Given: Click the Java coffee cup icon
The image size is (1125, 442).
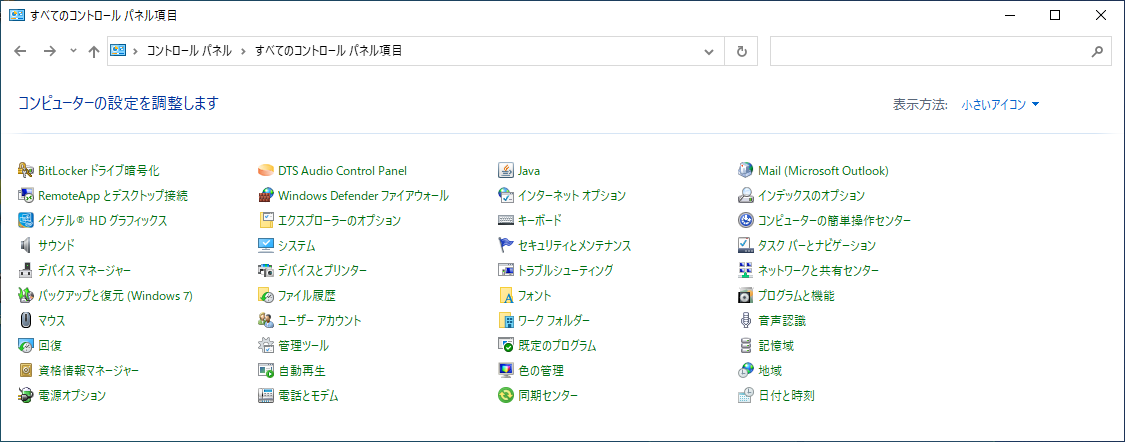Looking at the screenshot, I should click(x=507, y=171).
